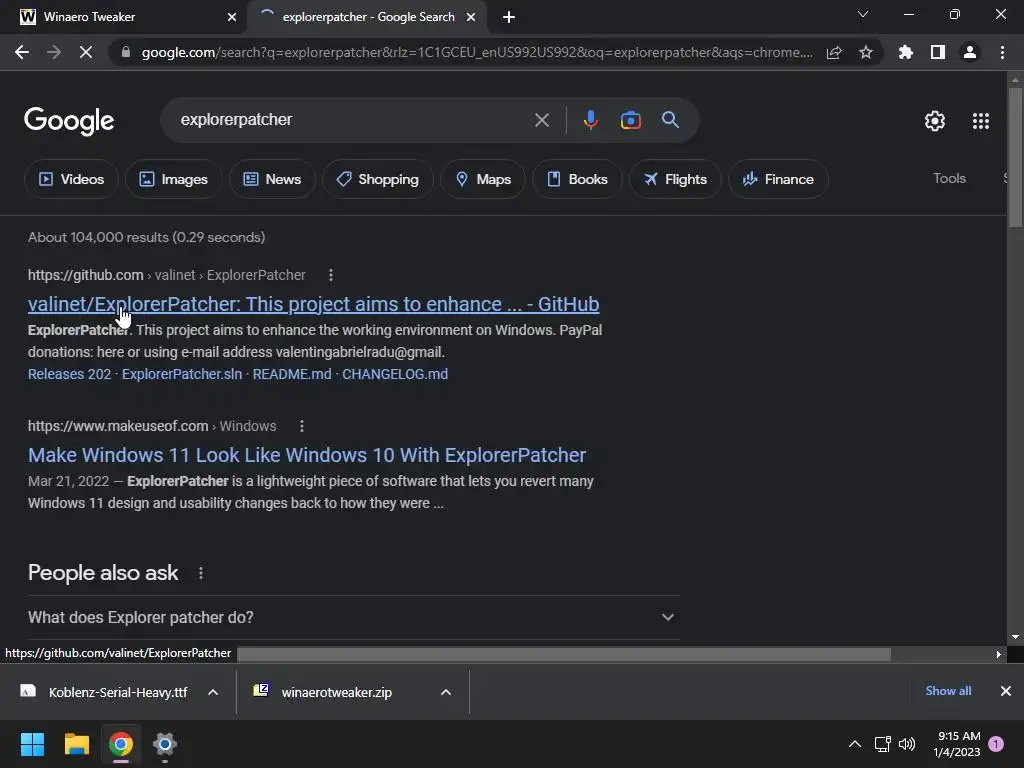1024x768 pixels.
Task: Select the github.com › valinet › ExplorerPatcher breadcrumb
Action: (167, 276)
